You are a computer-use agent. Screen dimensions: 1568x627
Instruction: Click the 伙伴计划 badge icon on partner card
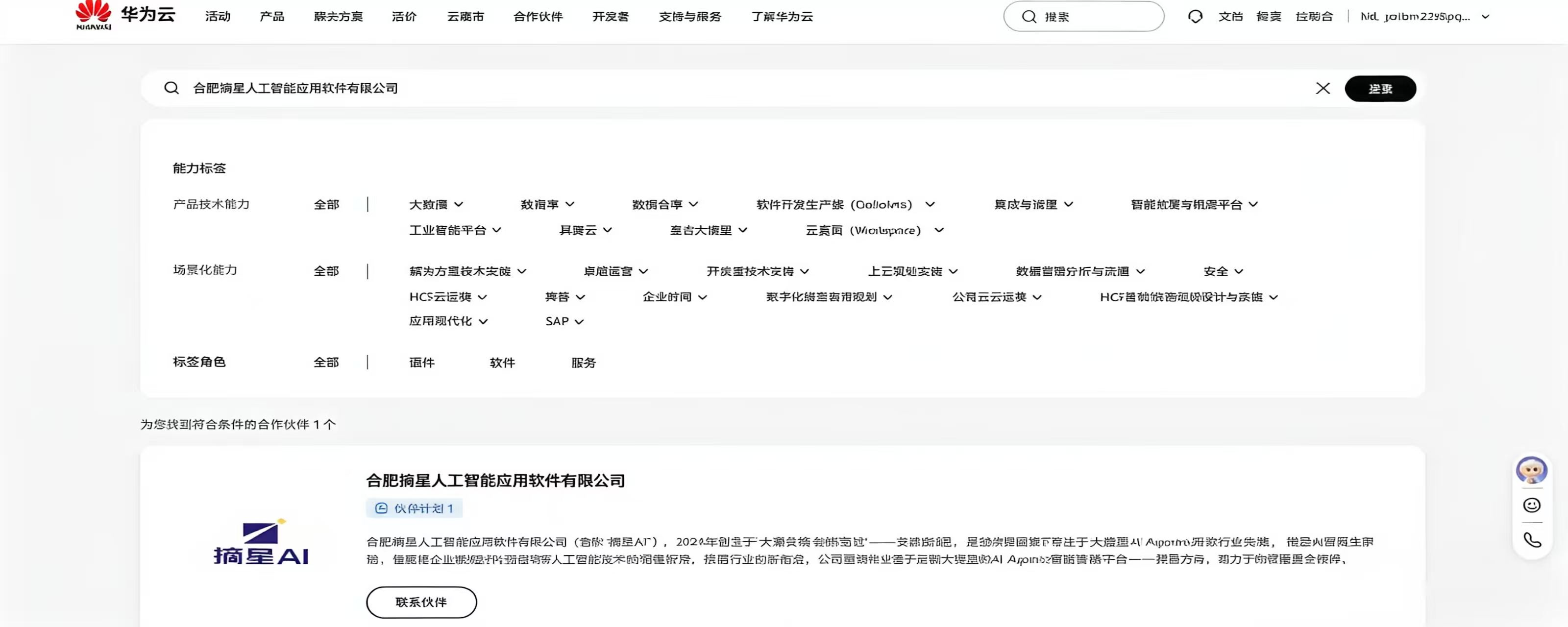(x=381, y=508)
